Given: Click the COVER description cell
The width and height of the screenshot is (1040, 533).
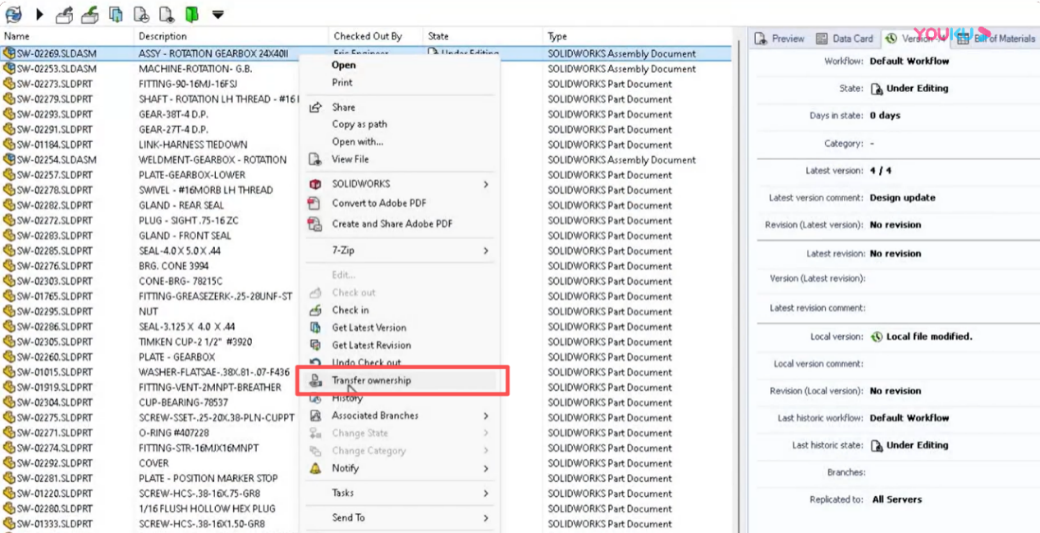Looking at the screenshot, I should [153, 463].
